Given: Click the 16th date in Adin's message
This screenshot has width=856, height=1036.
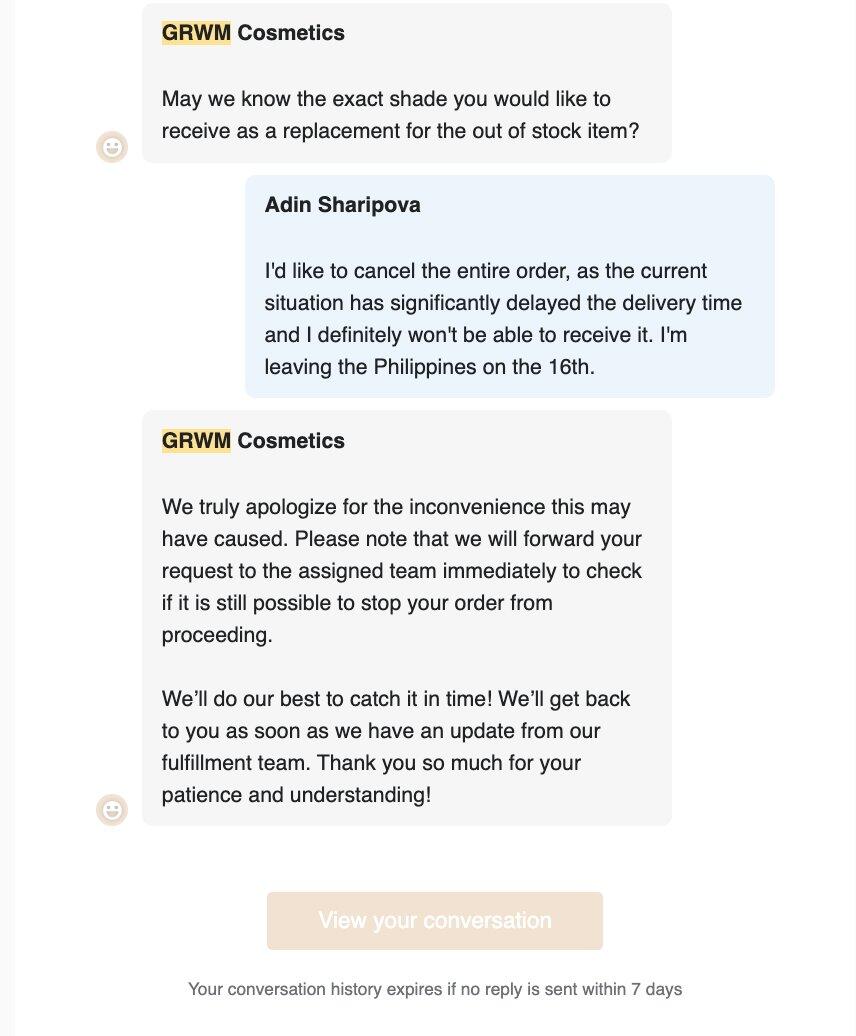Looking at the screenshot, I should (x=571, y=367).
